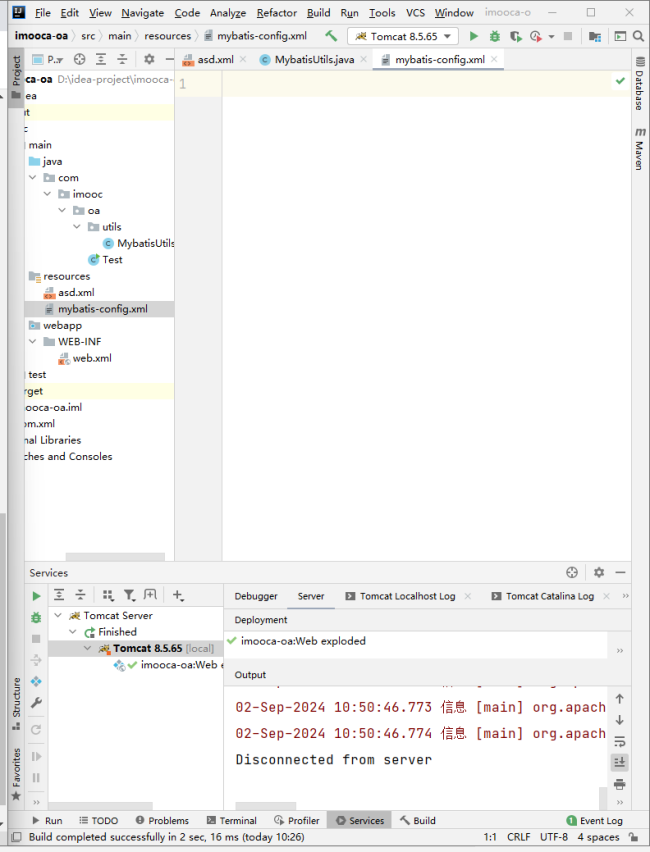The height and width of the screenshot is (852, 650).
Task: Click Debug bug icon in Services panel
Action: click(36, 617)
